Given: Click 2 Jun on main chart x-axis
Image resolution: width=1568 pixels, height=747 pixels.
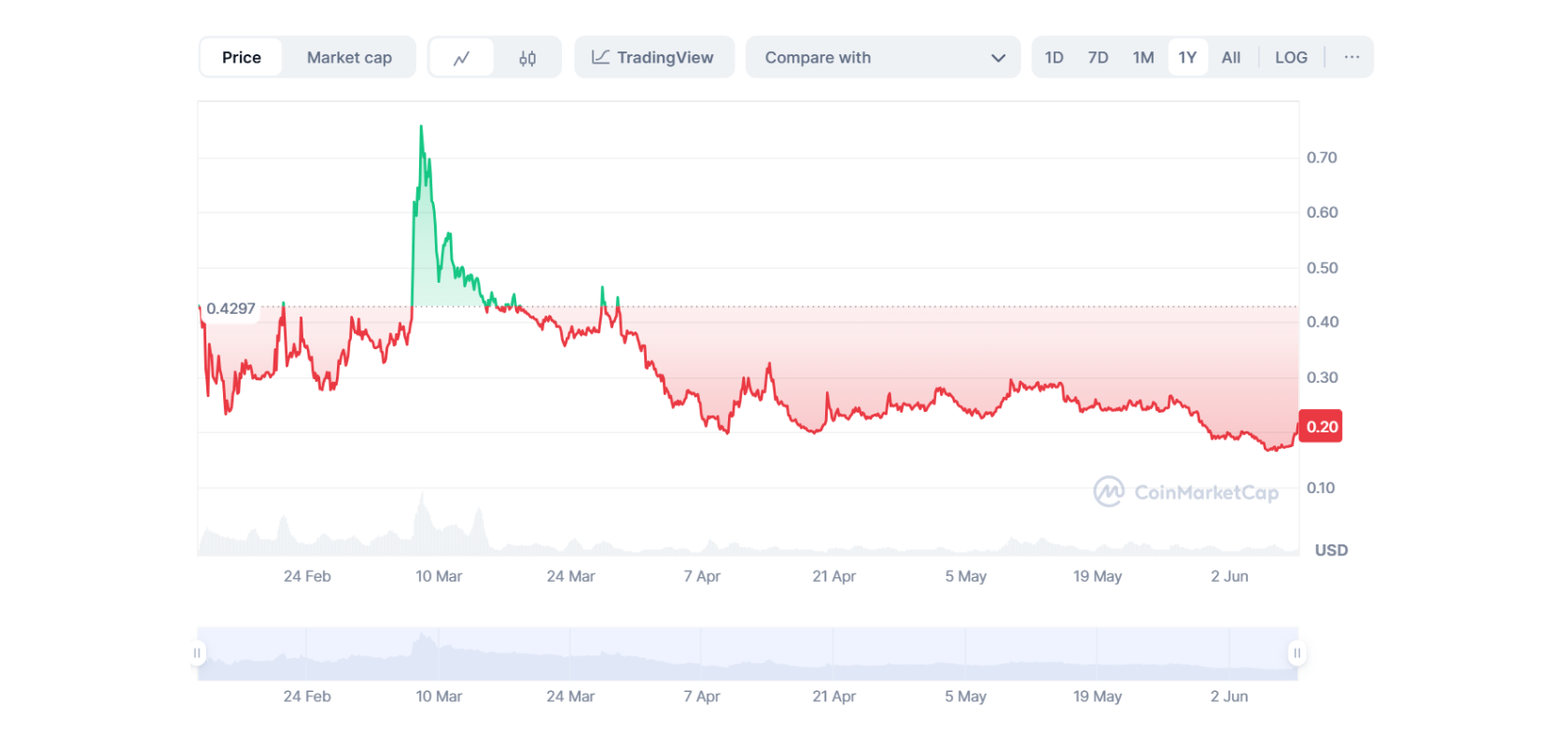Looking at the screenshot, I should (x=1229, y=576).
